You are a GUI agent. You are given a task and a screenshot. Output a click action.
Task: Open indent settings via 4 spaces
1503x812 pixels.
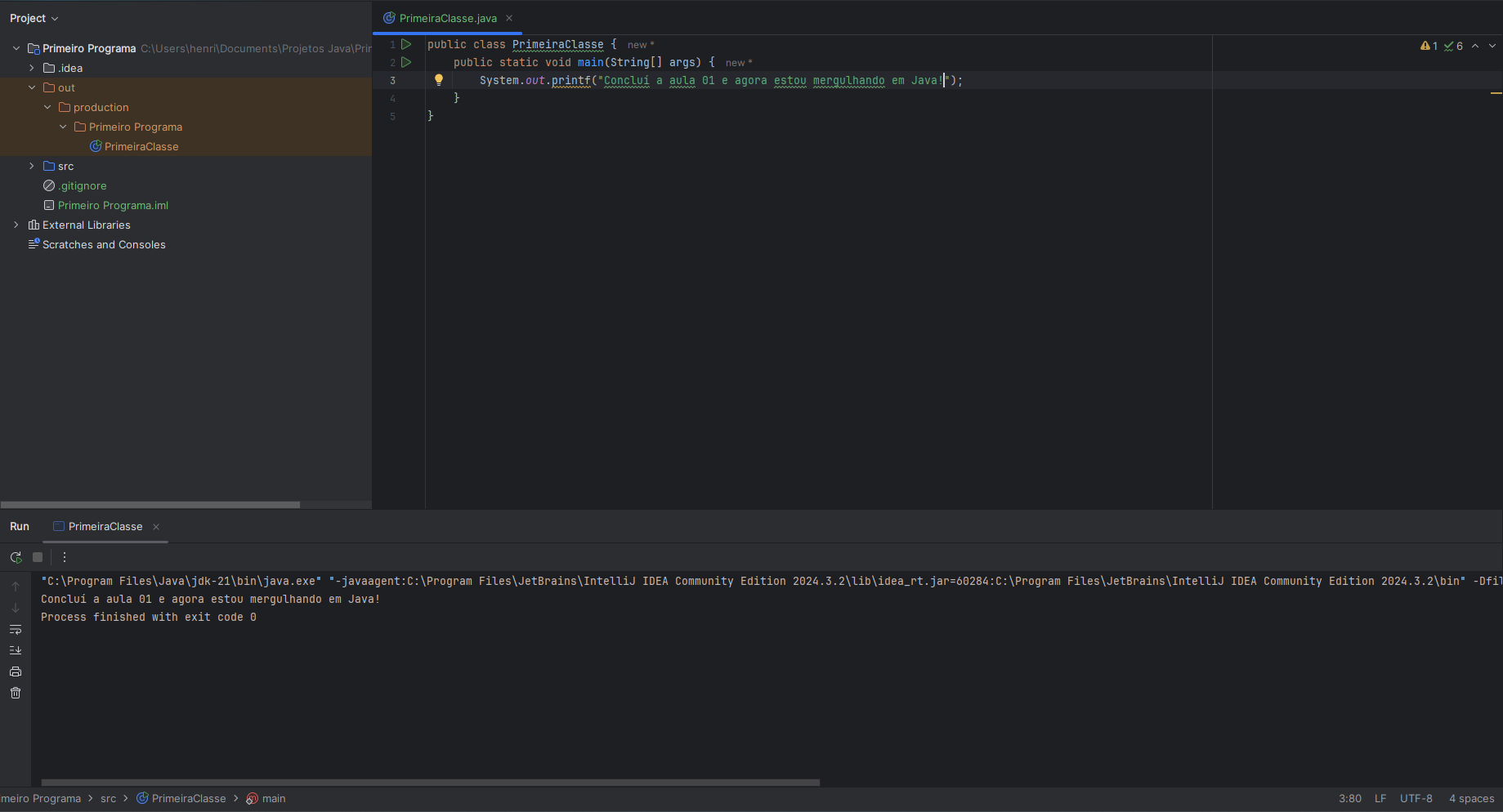pos(1471,799)
